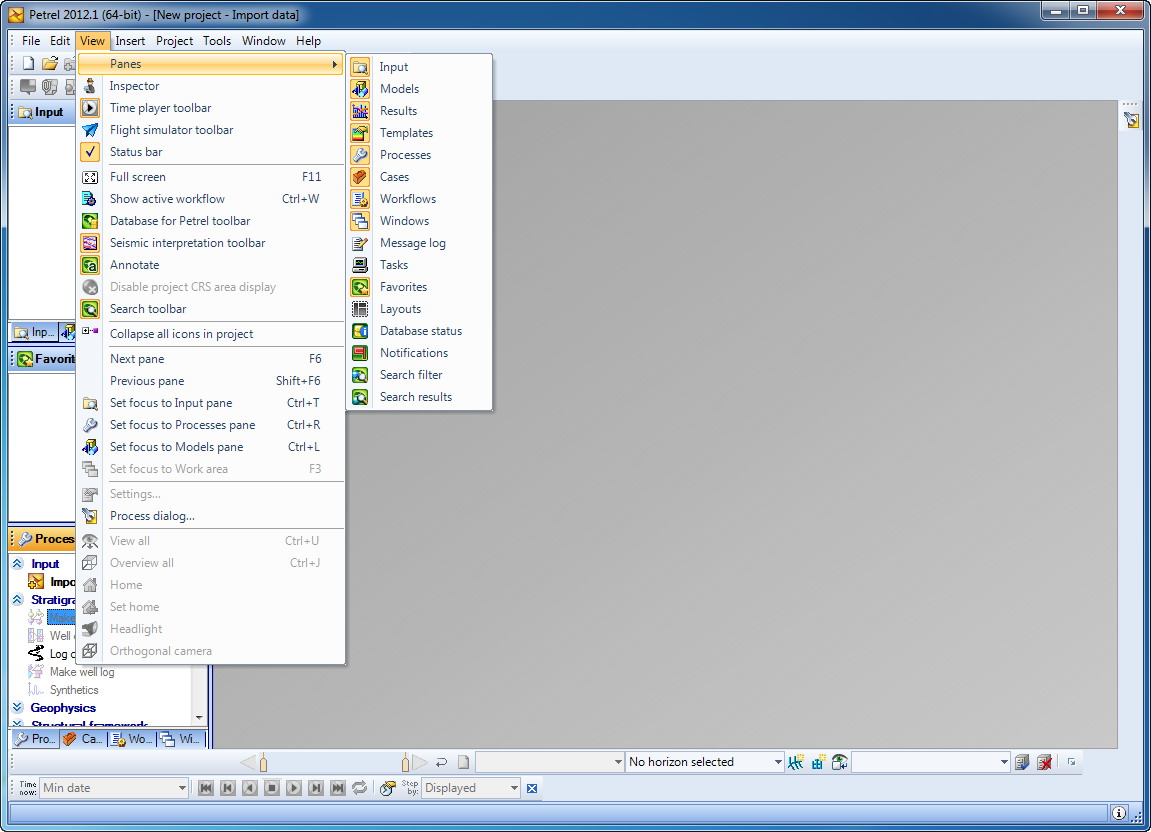The image size is (1151, 832).
Task: Show the Tasks pane
Action: pyautogui.click(x=419, y=265)
